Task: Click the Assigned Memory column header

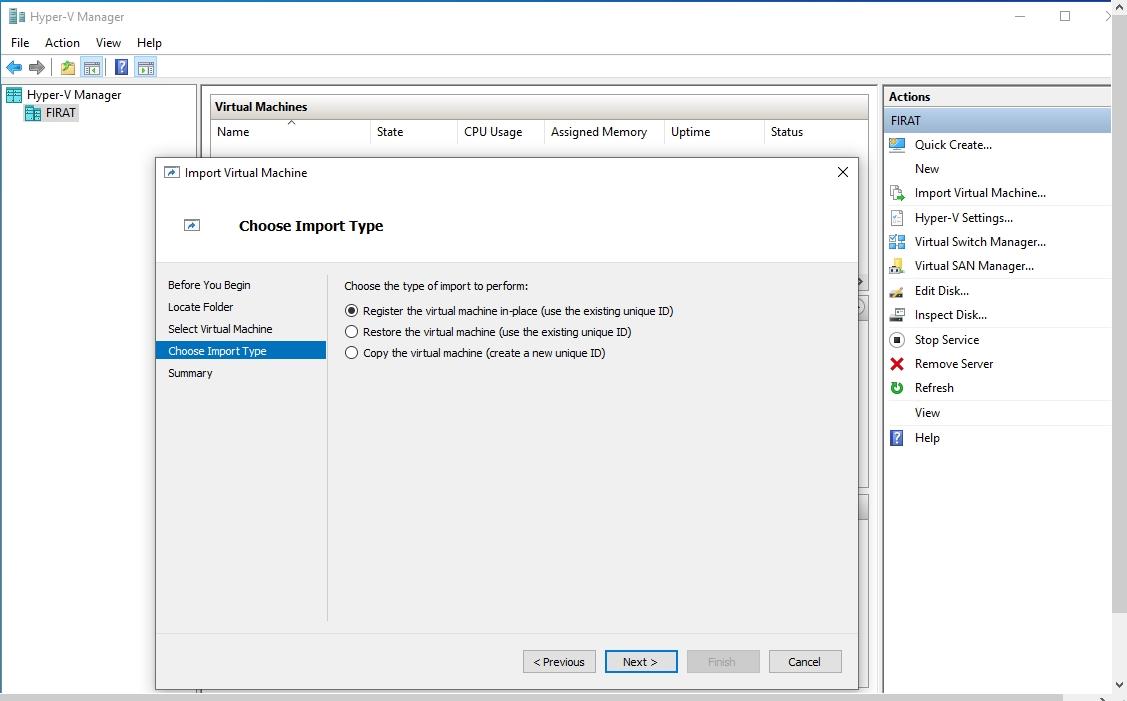Action: [604, 132]
